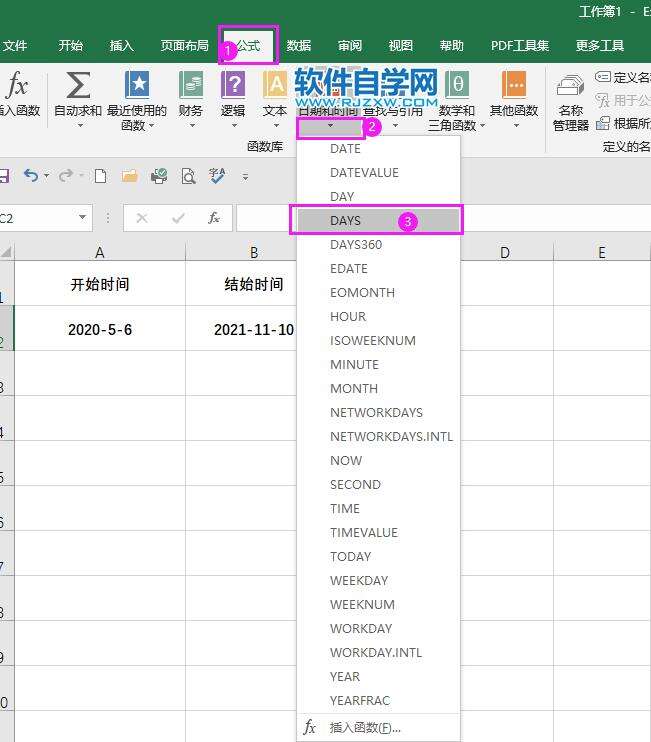Click column D header
Screen dimensions: 651x742
coord(505,252)
